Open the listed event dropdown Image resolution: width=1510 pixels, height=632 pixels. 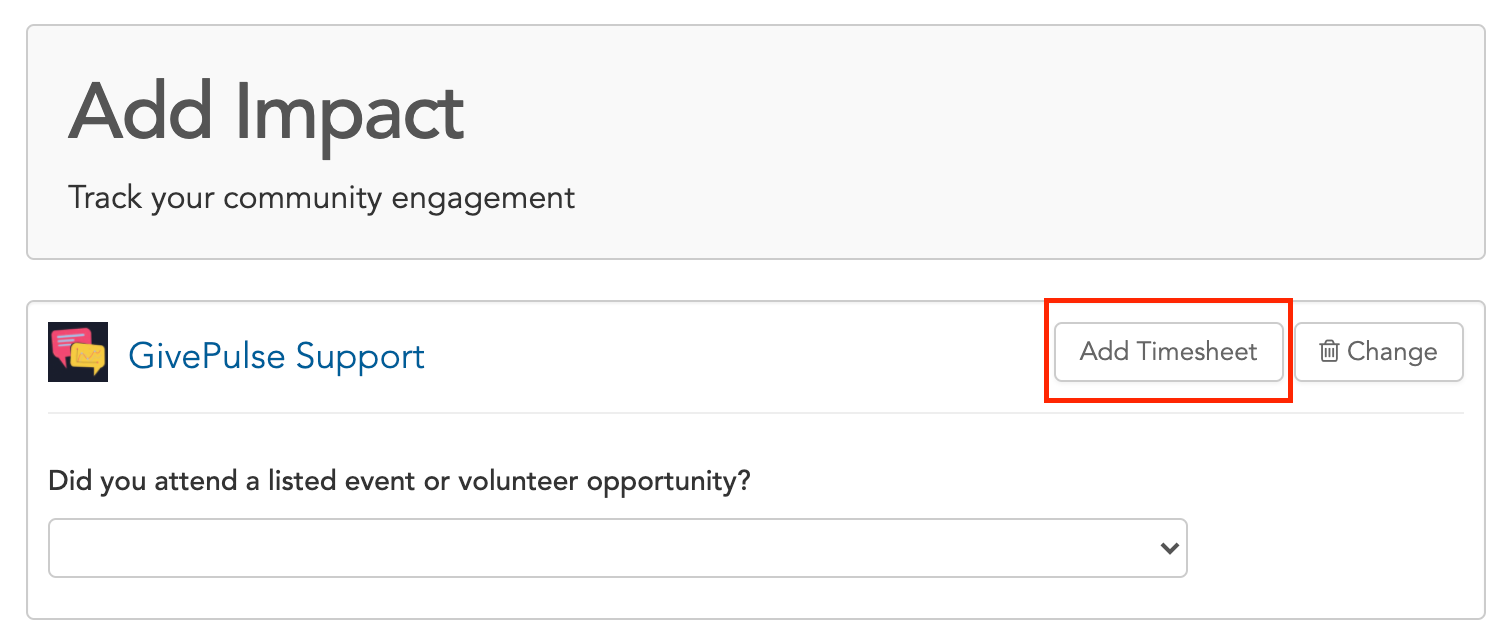click(x=618, y=548)
